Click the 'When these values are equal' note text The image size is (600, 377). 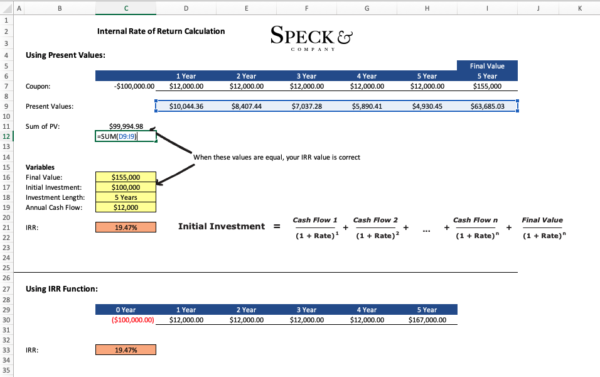coord(276,157)
